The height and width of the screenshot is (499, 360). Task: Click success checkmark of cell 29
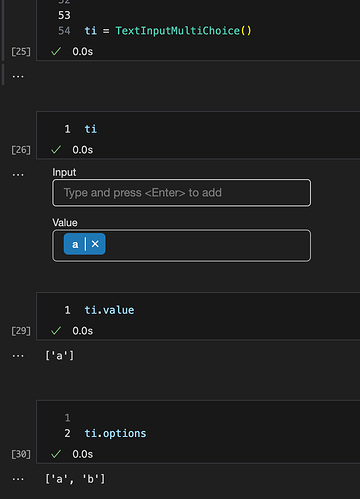[56, 331]
